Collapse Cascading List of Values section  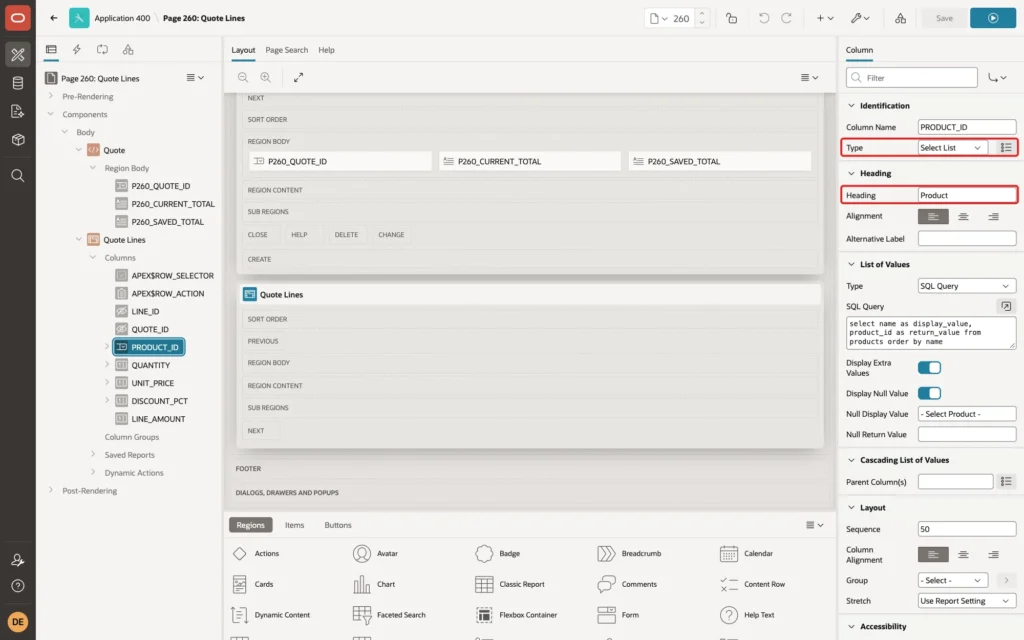(851, 460)
